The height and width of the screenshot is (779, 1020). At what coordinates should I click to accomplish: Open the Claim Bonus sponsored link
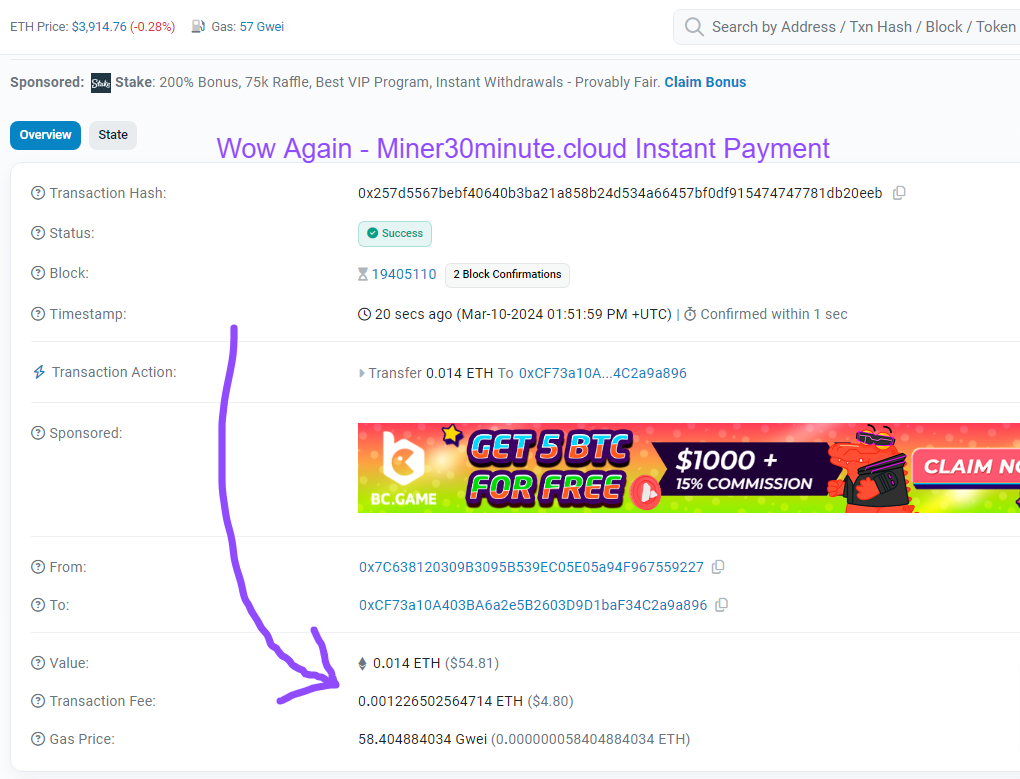click(x=705, y=83)
